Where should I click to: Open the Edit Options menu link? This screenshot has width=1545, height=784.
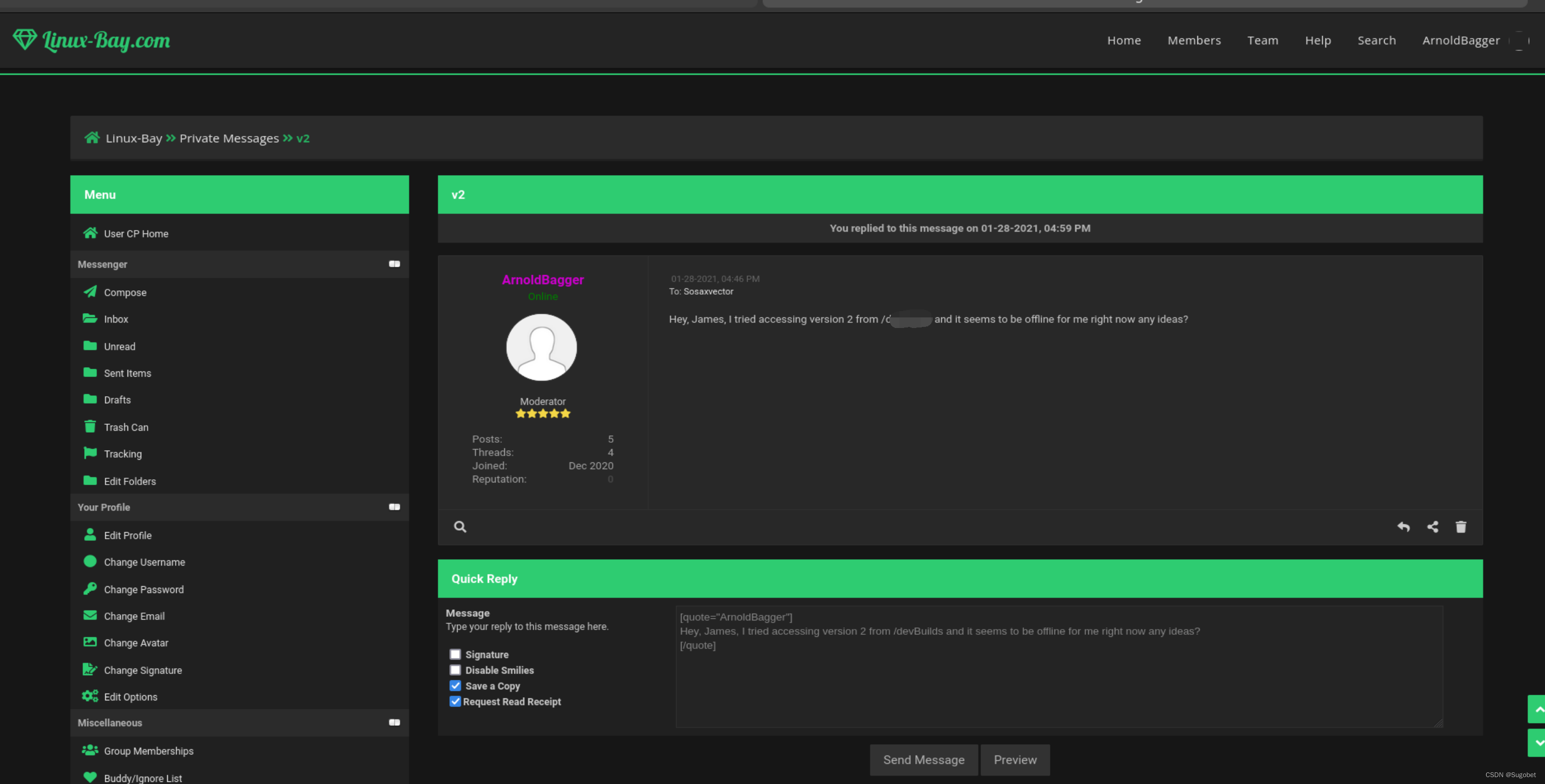click(x=131, y=697)
